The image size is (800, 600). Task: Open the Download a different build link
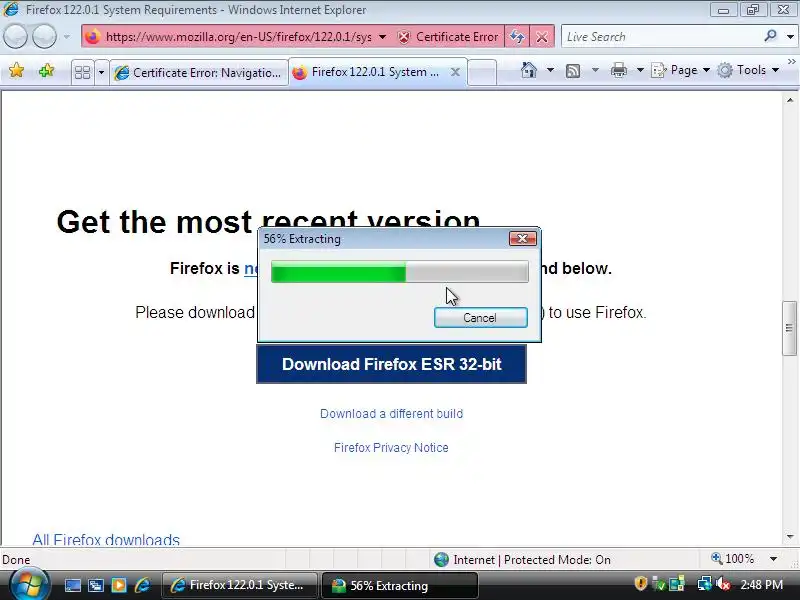click(391, 413)
